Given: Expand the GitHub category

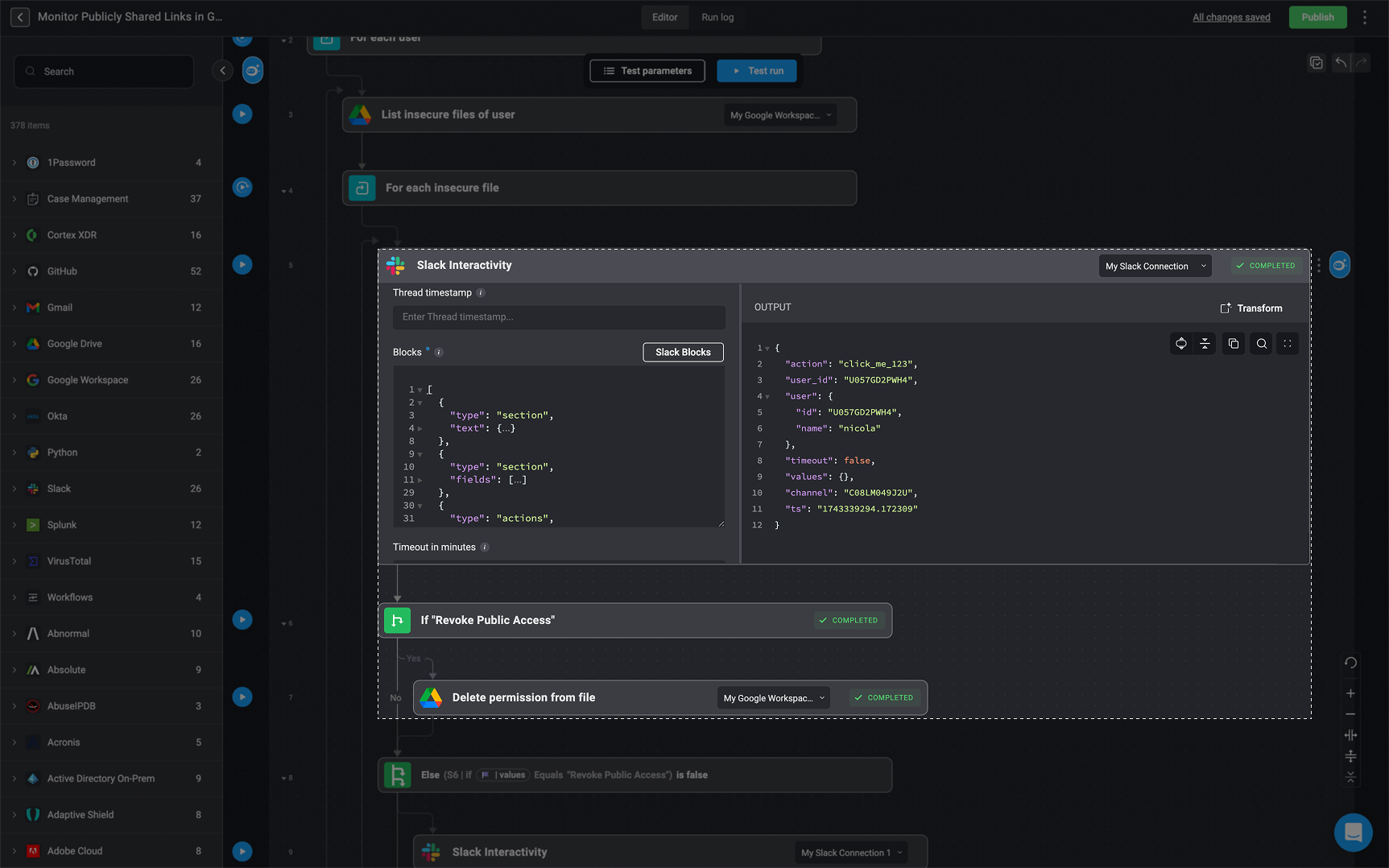Looking at the screenshot, I should tap(14, 271).
